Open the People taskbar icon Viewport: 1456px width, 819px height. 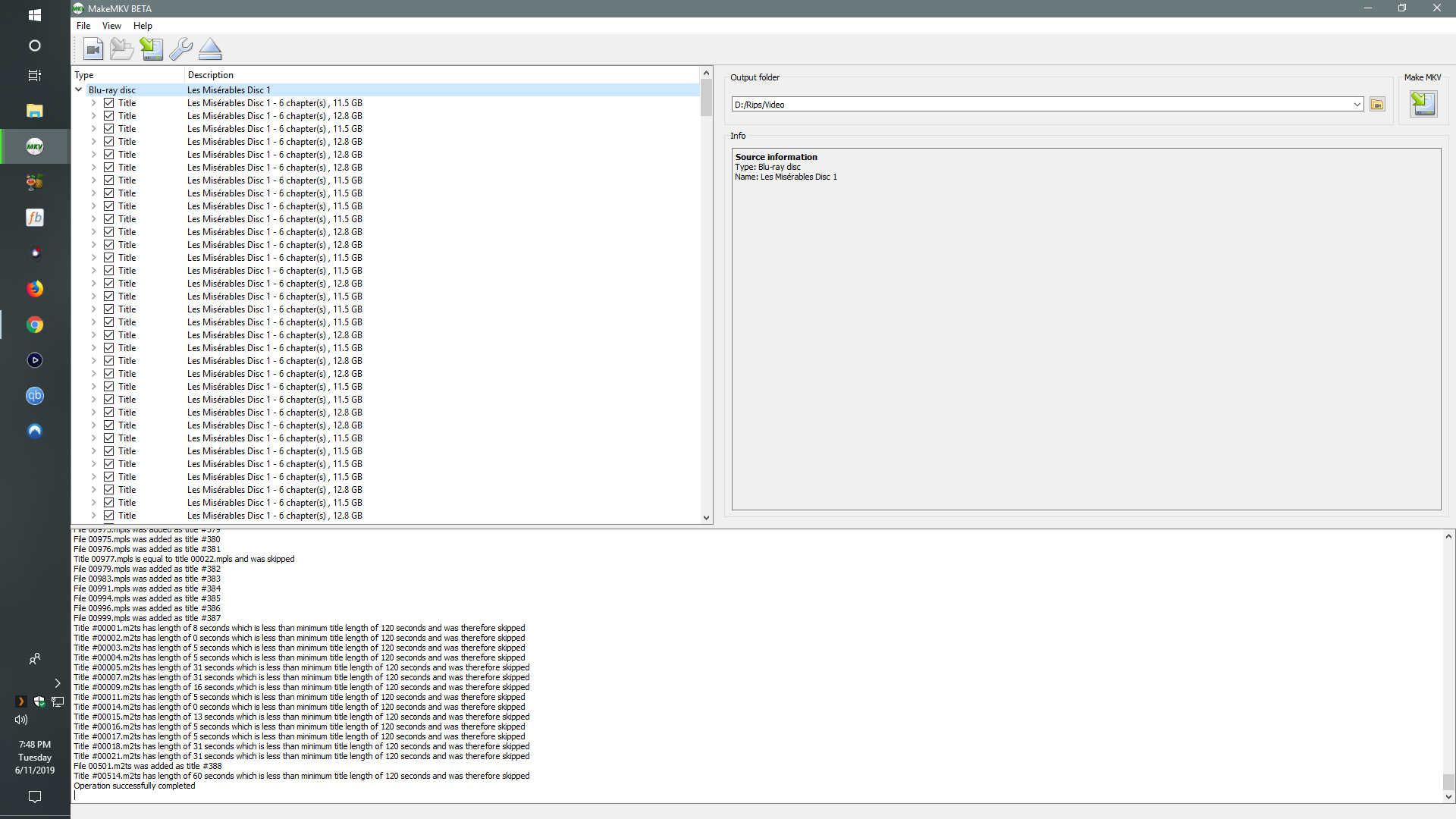tap(35, 659)
